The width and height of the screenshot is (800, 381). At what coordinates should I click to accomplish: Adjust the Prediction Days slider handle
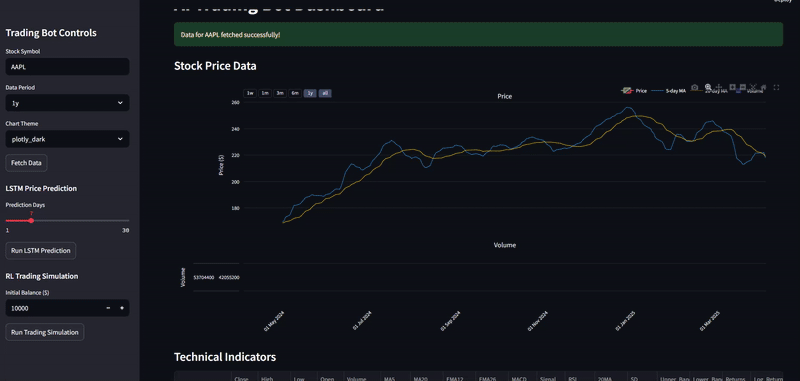[31, 220]
